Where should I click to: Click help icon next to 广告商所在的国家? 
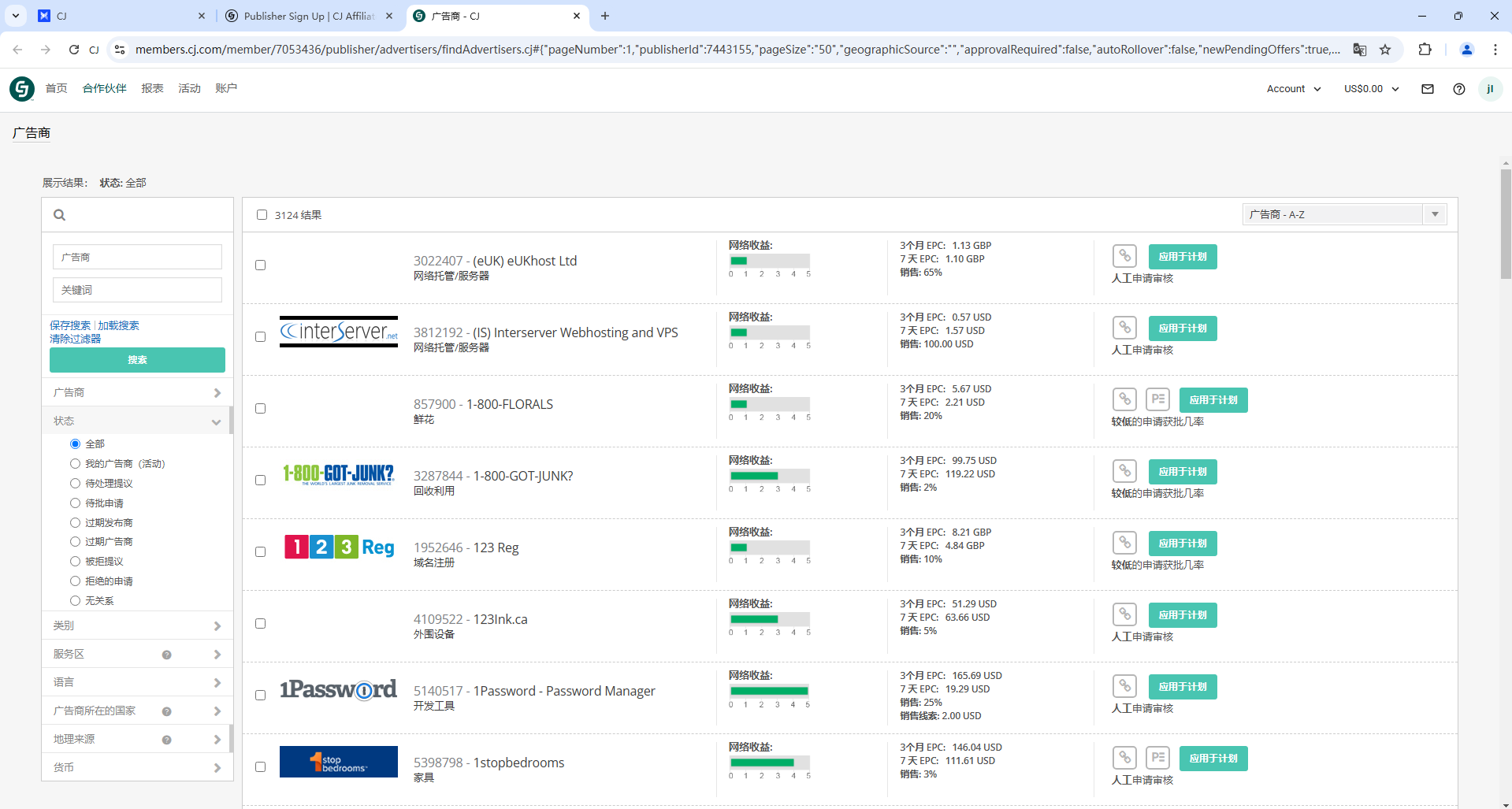(x=166, y=711)
